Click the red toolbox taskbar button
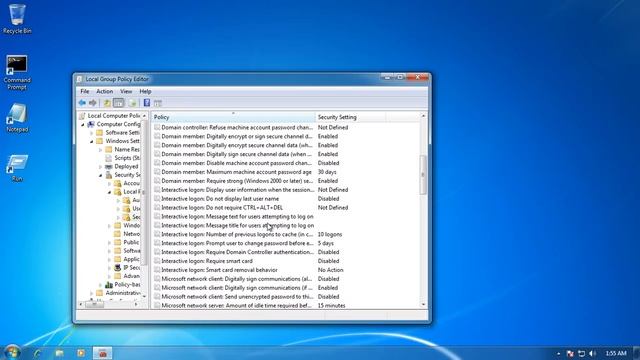640x360 pixels. click(x=102, y=353)
